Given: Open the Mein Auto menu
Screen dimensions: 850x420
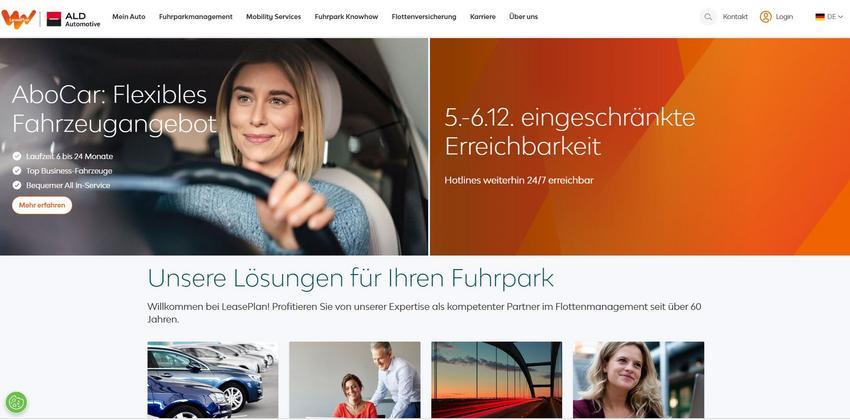Looking at the screenshot, I should 128,17.
